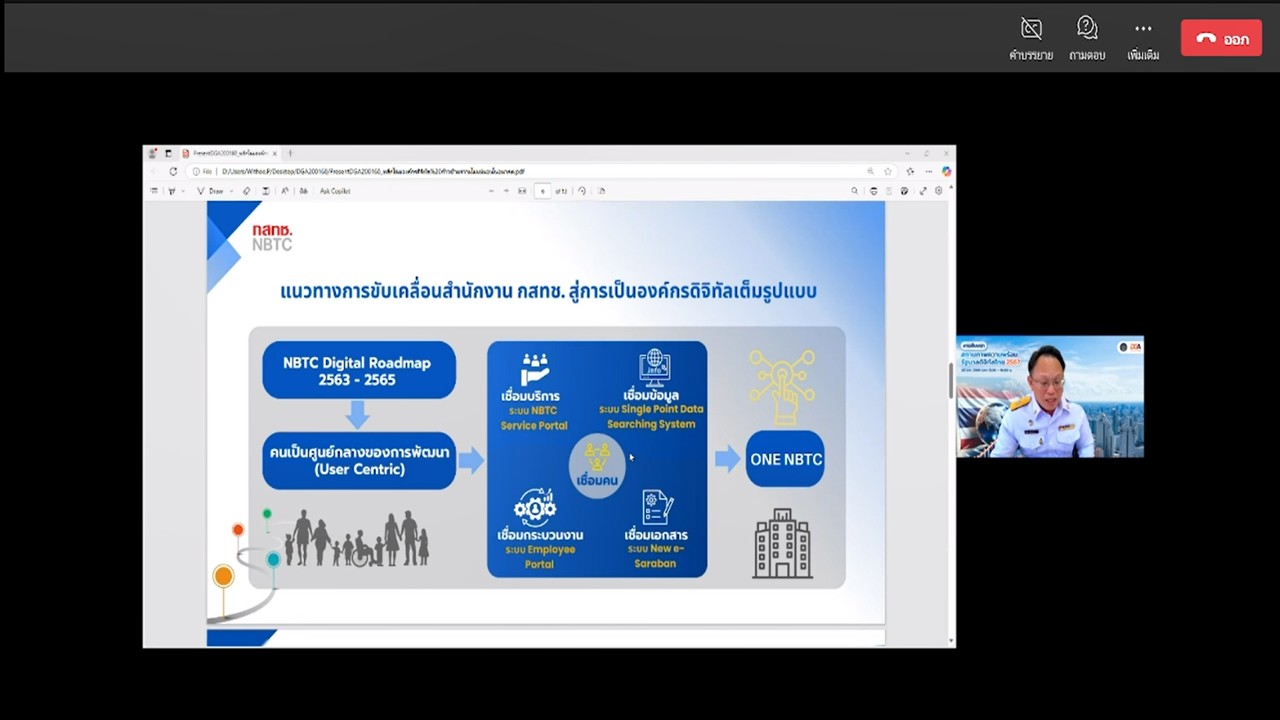Open PDF viewer settings gear icon
This screenshot has height=720, width=1280.
[x=938, y=191]
